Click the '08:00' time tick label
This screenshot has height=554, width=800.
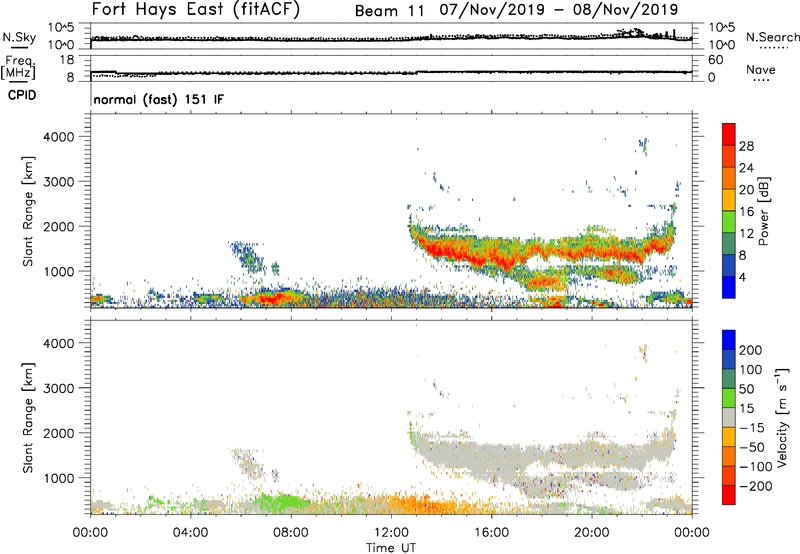(x=291, y=533)
